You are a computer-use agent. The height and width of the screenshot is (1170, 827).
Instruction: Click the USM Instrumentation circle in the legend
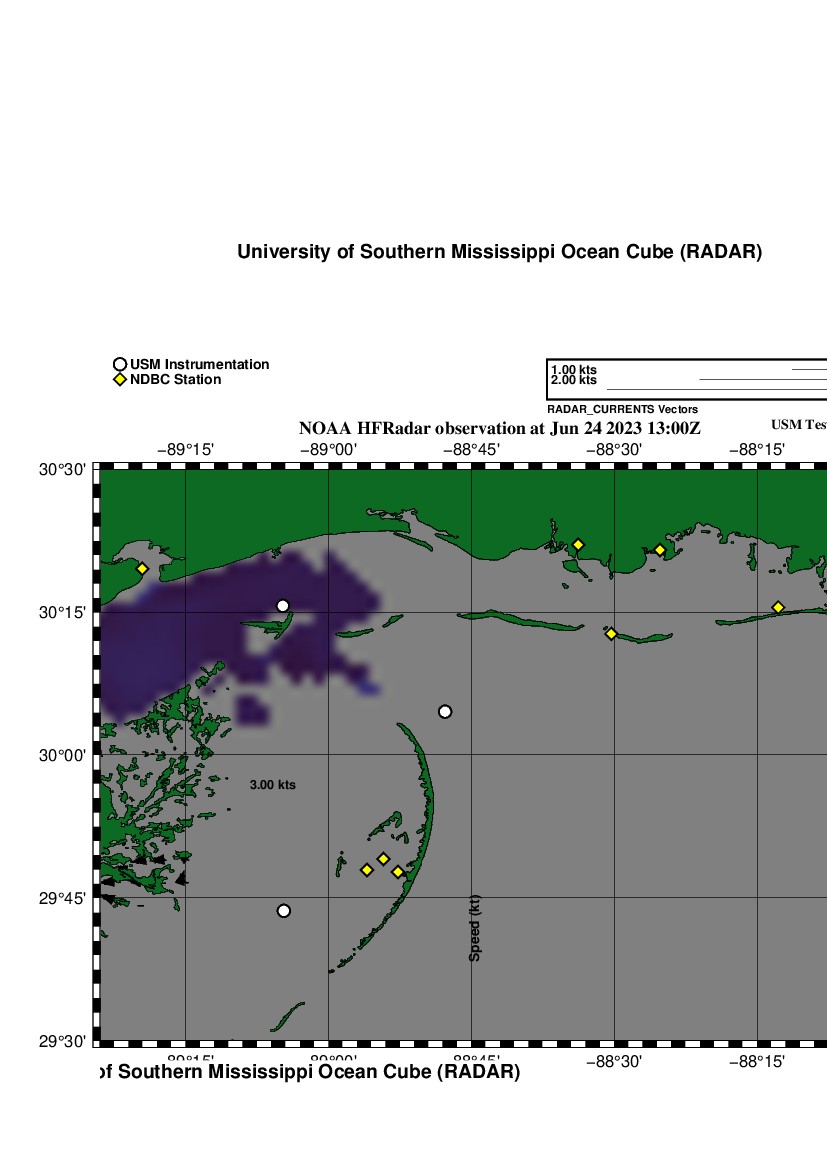coord(120,365)
